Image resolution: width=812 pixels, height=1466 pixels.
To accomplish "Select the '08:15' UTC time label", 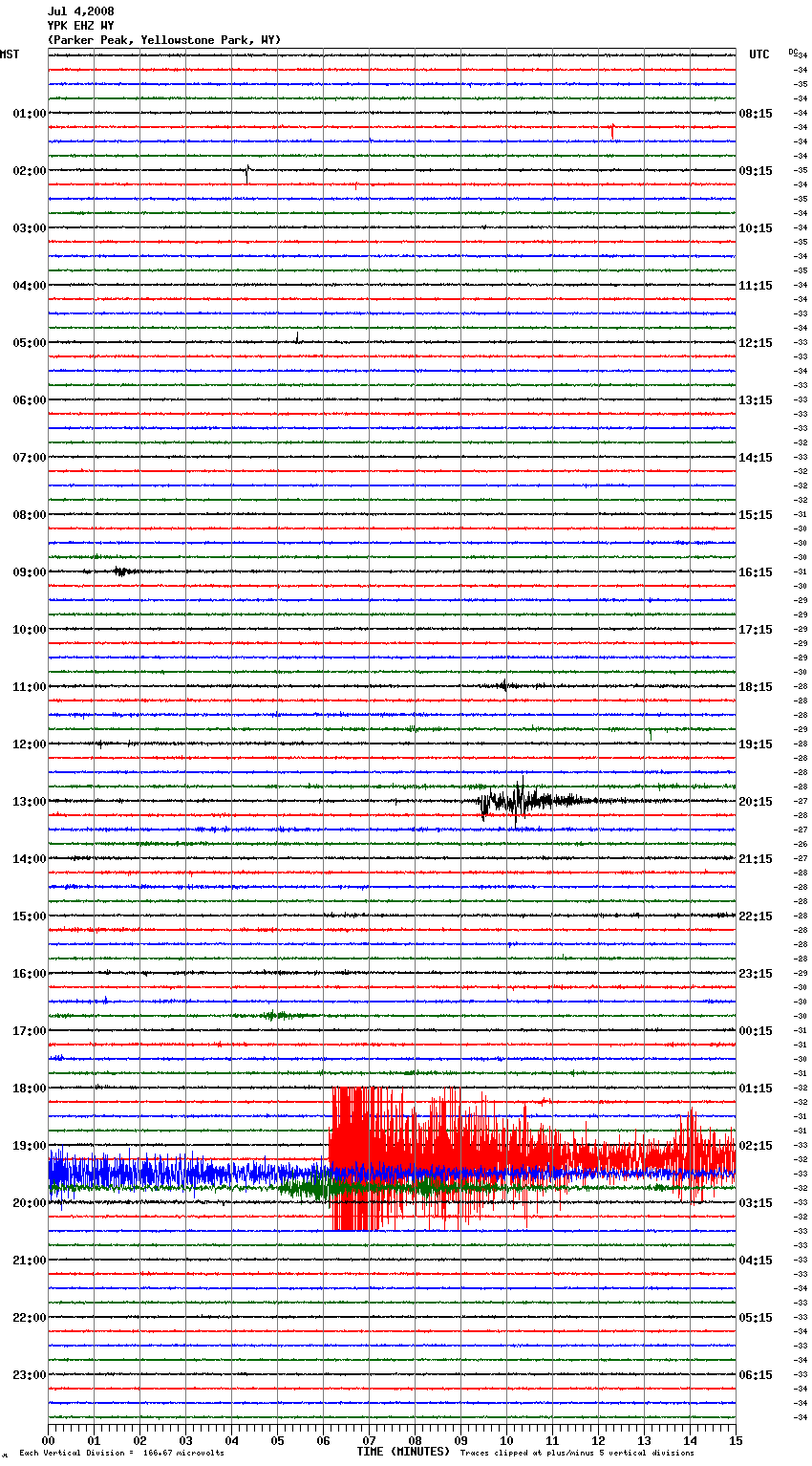I will (756, 114).
